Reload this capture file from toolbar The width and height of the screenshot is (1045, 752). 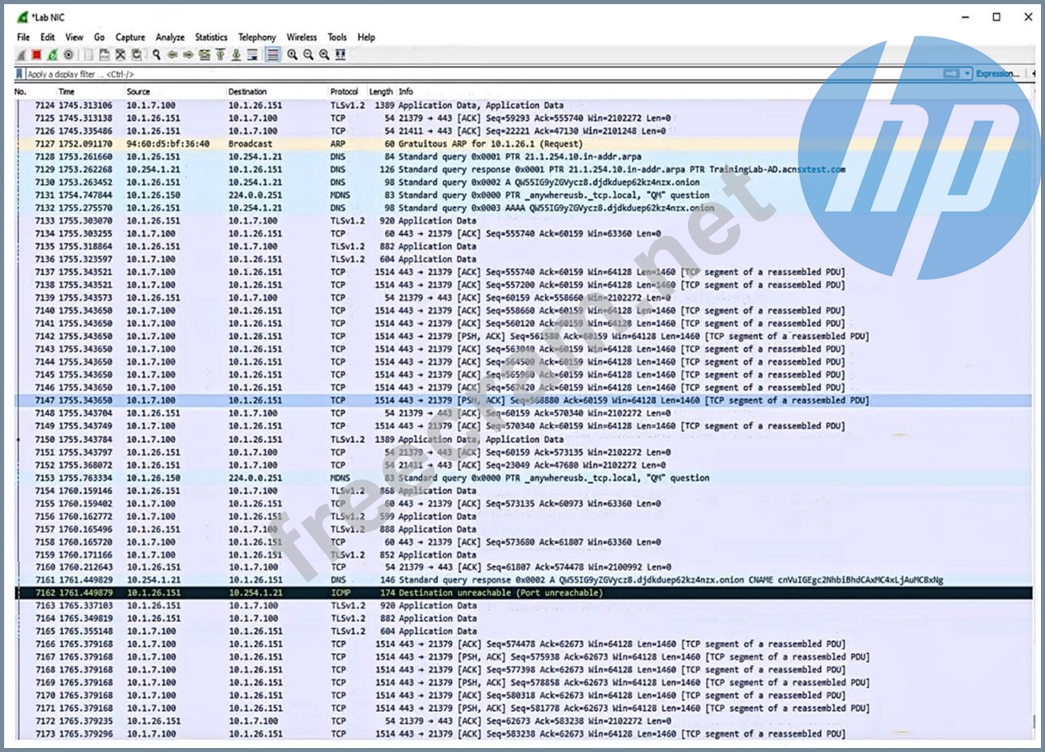[x=137, y=55]
